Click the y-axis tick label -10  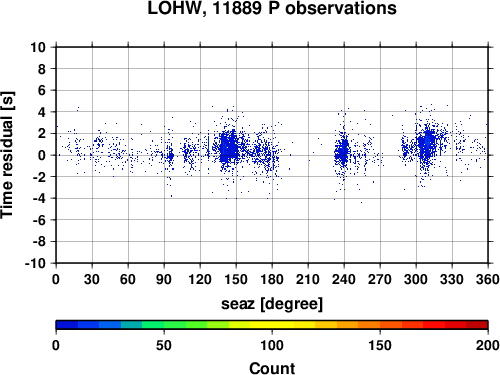[x=35, y=263]
